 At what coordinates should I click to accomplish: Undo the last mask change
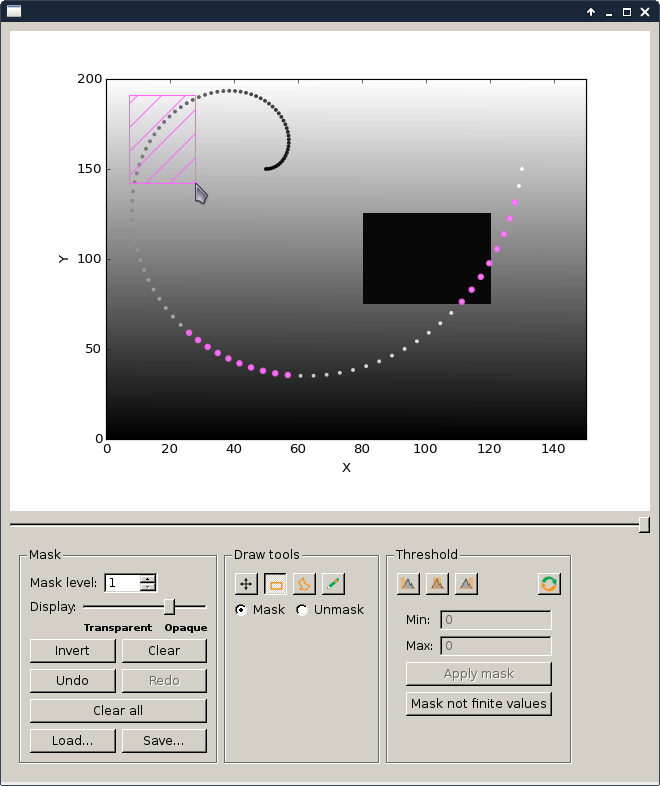[72, 681]
